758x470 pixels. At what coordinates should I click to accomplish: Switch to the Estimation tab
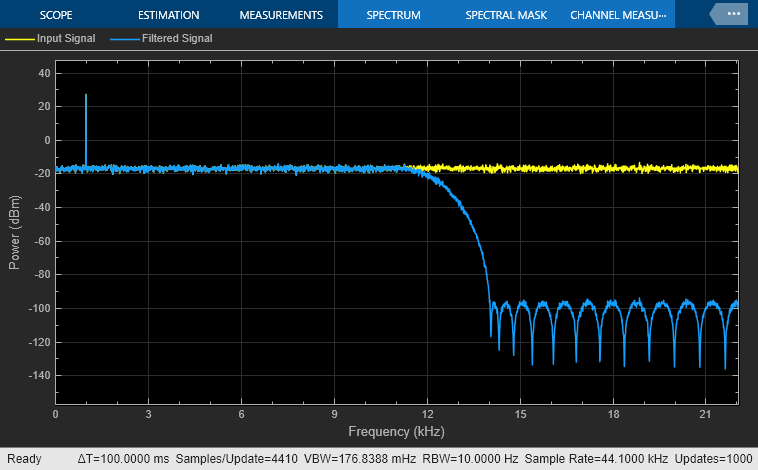pyautogui.click(x=168, y=15)
